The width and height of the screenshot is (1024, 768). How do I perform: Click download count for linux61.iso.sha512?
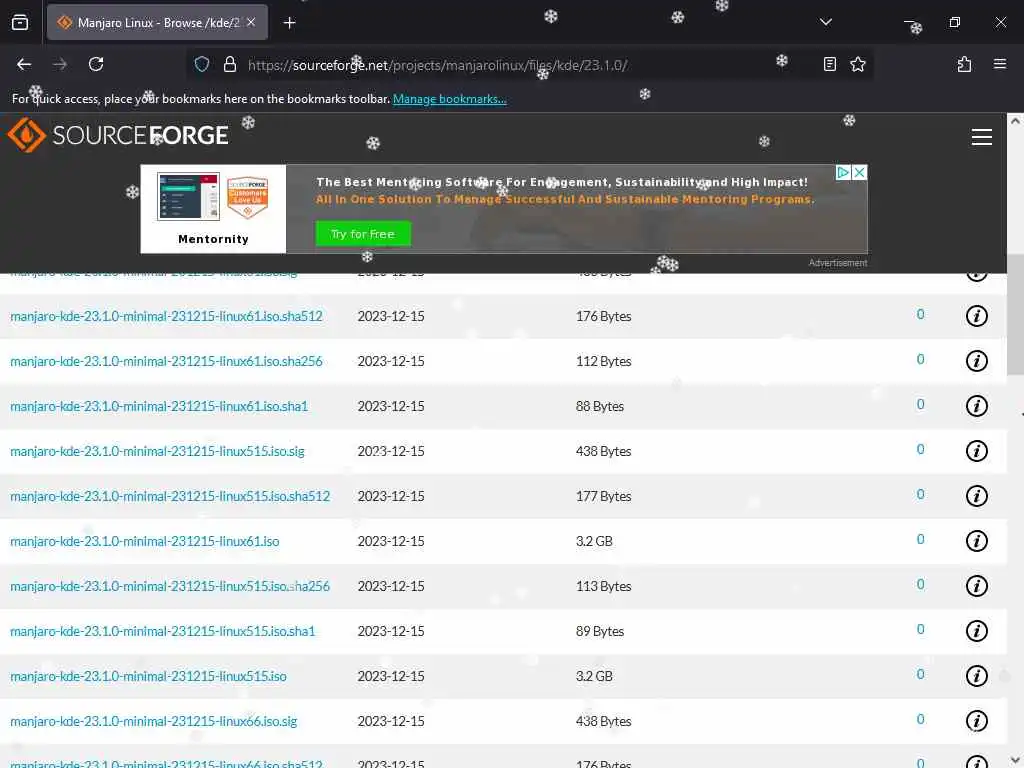(x=920, y=315)
